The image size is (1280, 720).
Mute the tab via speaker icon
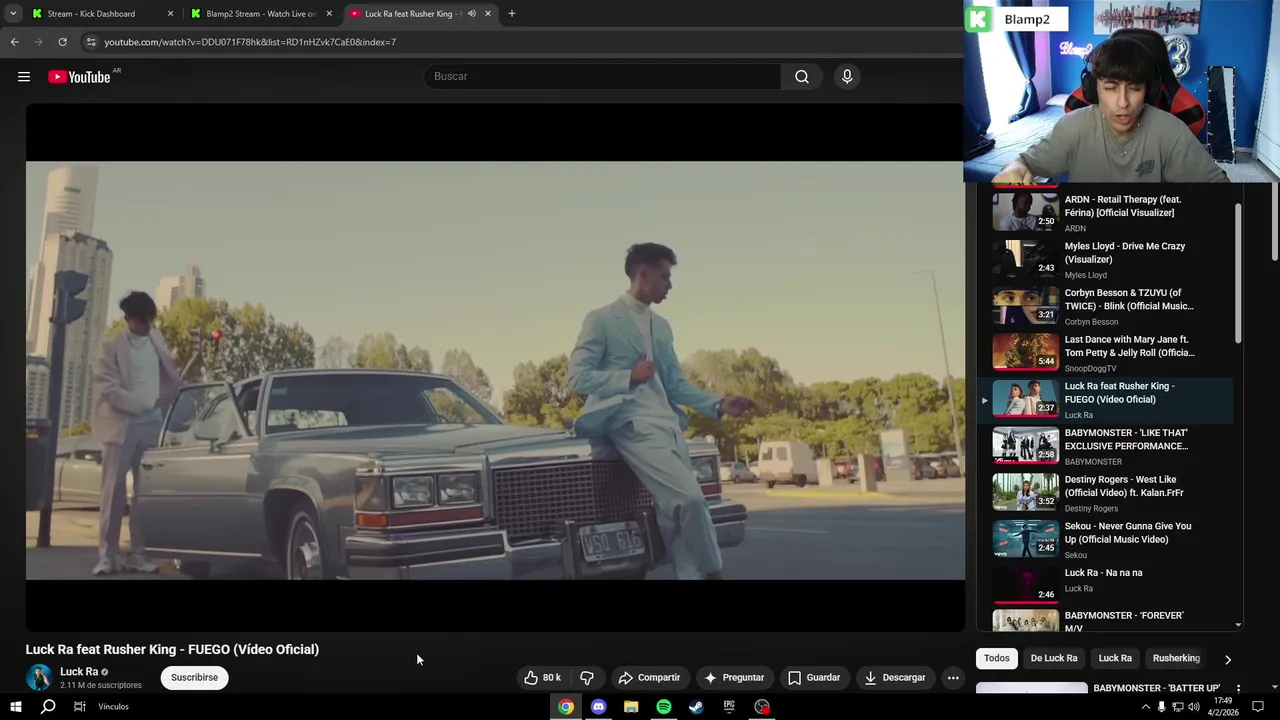(x=472, y=14)
